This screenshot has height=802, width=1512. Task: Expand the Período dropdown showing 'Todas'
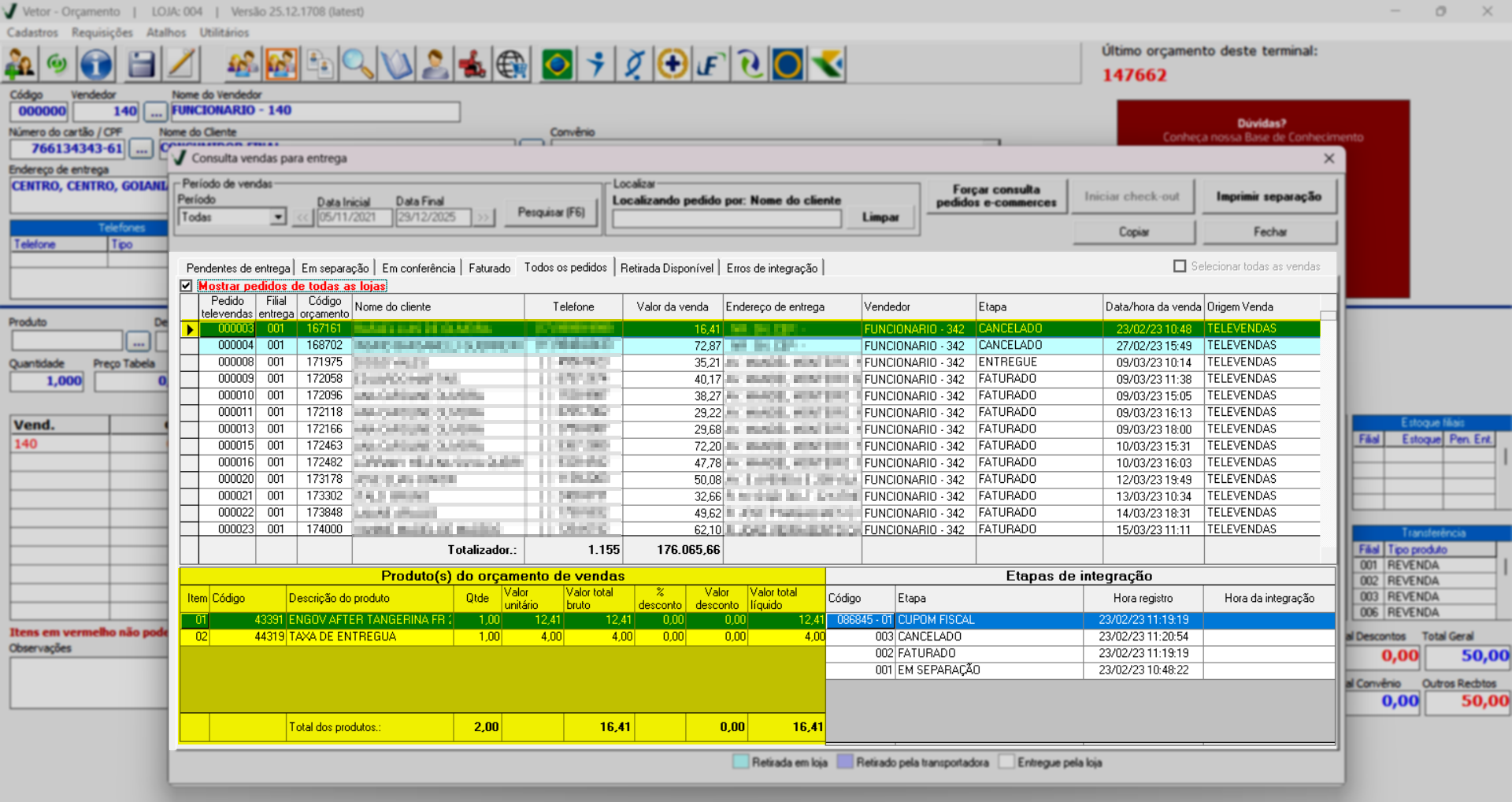pos(277,217)
